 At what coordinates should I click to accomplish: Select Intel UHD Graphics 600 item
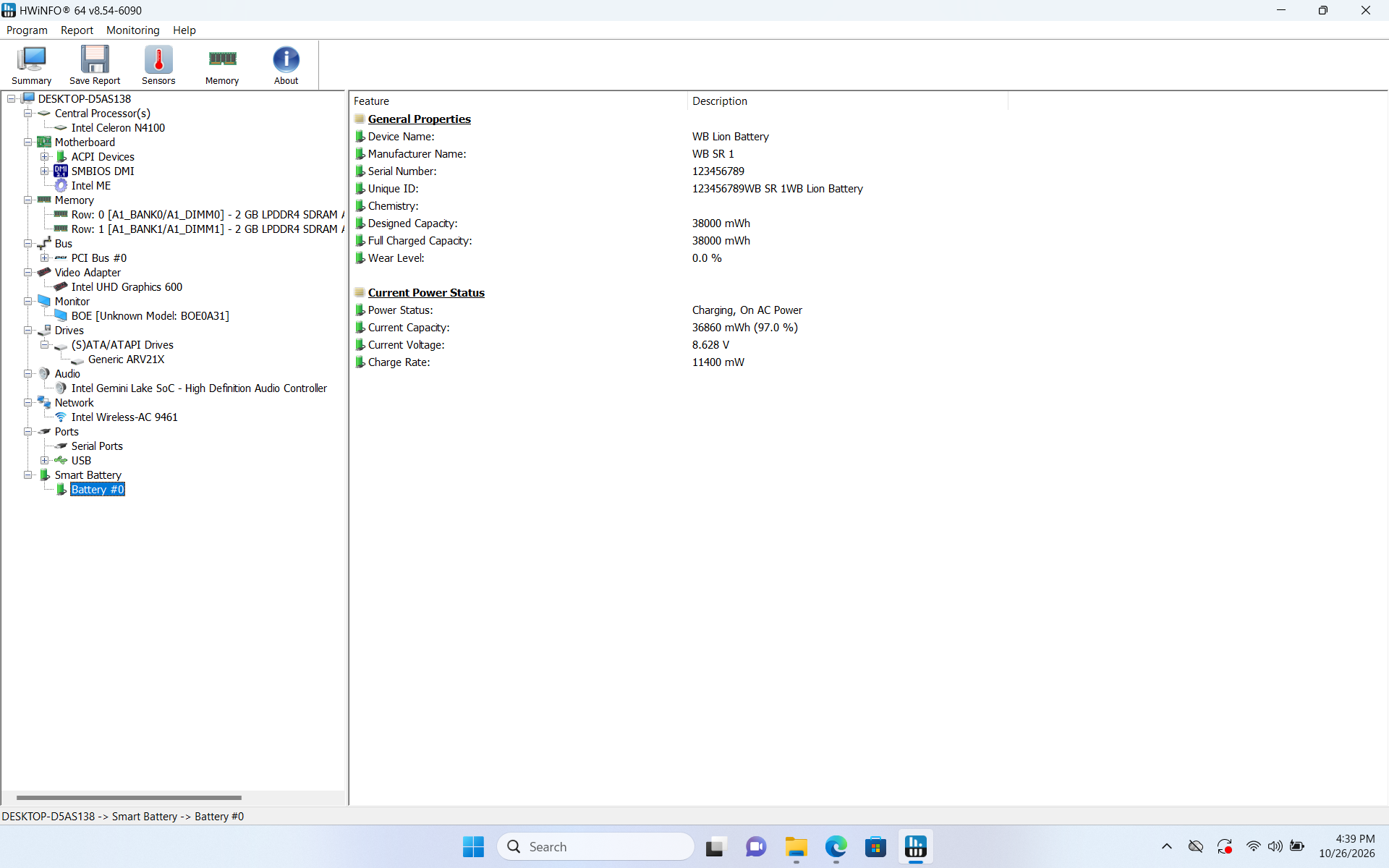point(127,287)
